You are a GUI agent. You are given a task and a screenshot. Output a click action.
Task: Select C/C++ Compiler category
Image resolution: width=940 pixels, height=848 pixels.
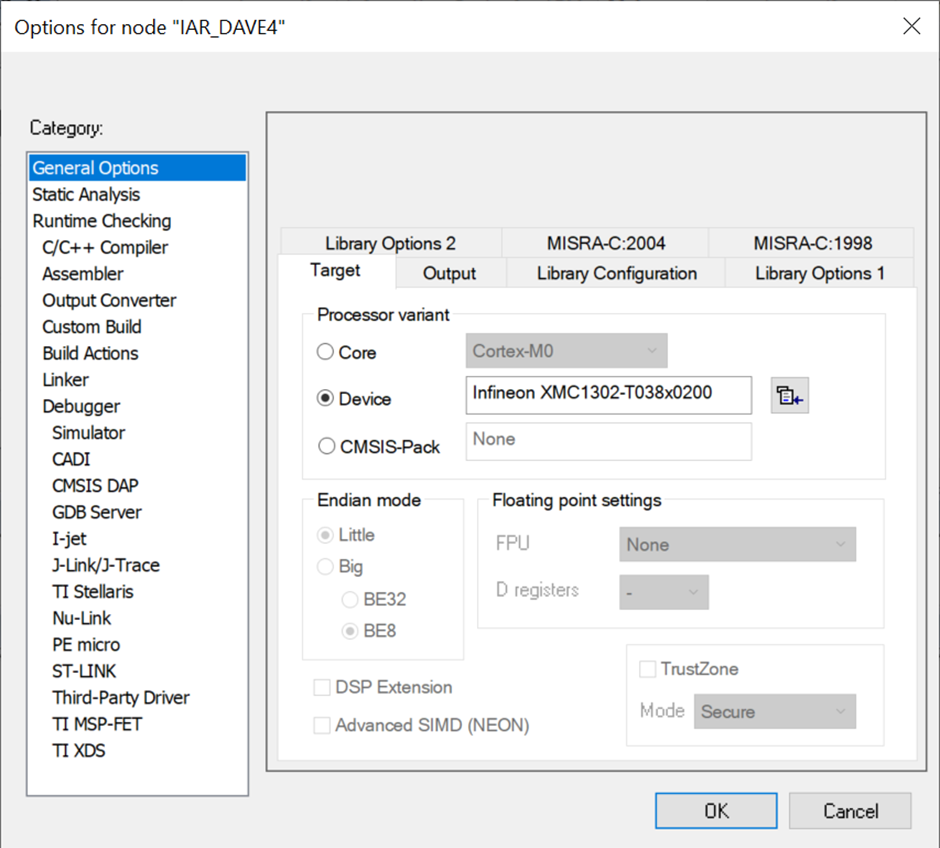point(105,247)
